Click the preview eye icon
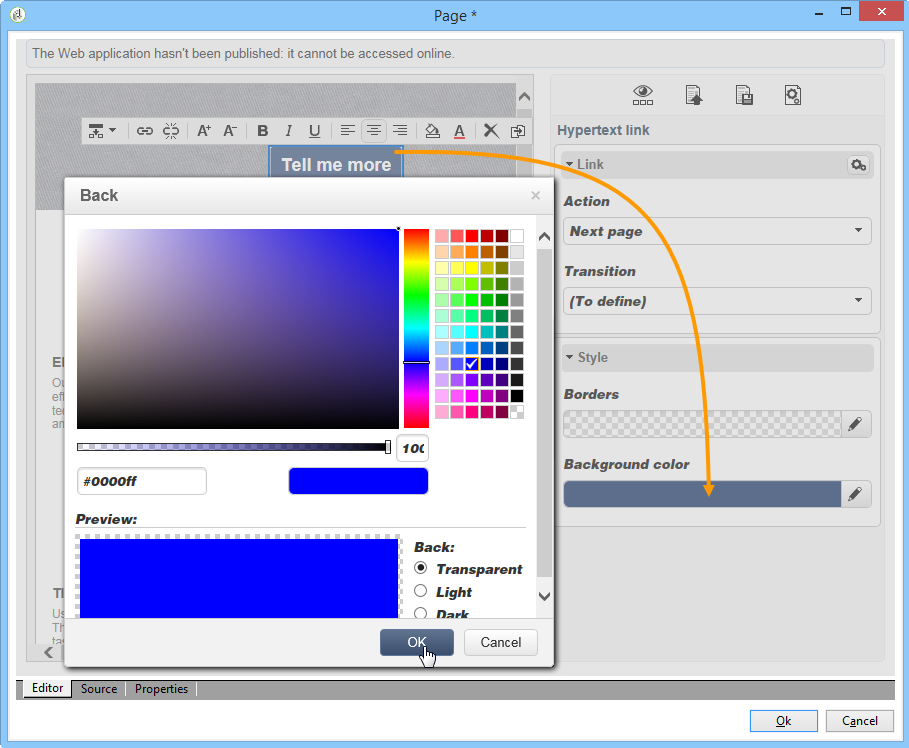Viewport: 909px width, 748px height. click(x=643, y=95)
